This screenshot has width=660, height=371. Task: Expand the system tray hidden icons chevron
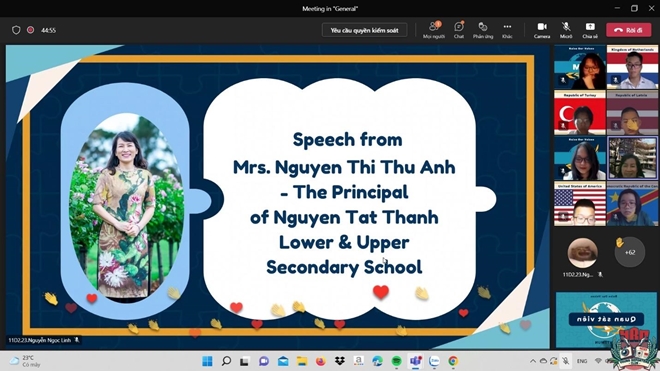tap(532, 361)
